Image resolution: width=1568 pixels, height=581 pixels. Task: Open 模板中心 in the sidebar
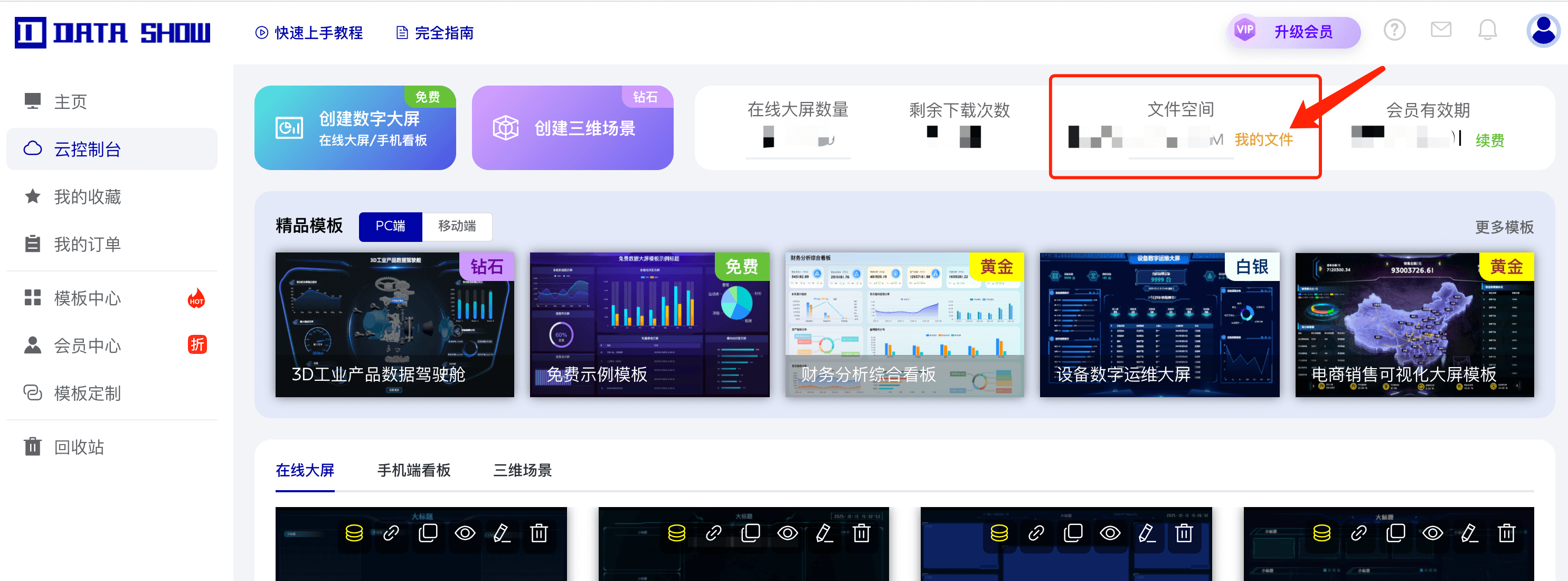coord(88,298)
